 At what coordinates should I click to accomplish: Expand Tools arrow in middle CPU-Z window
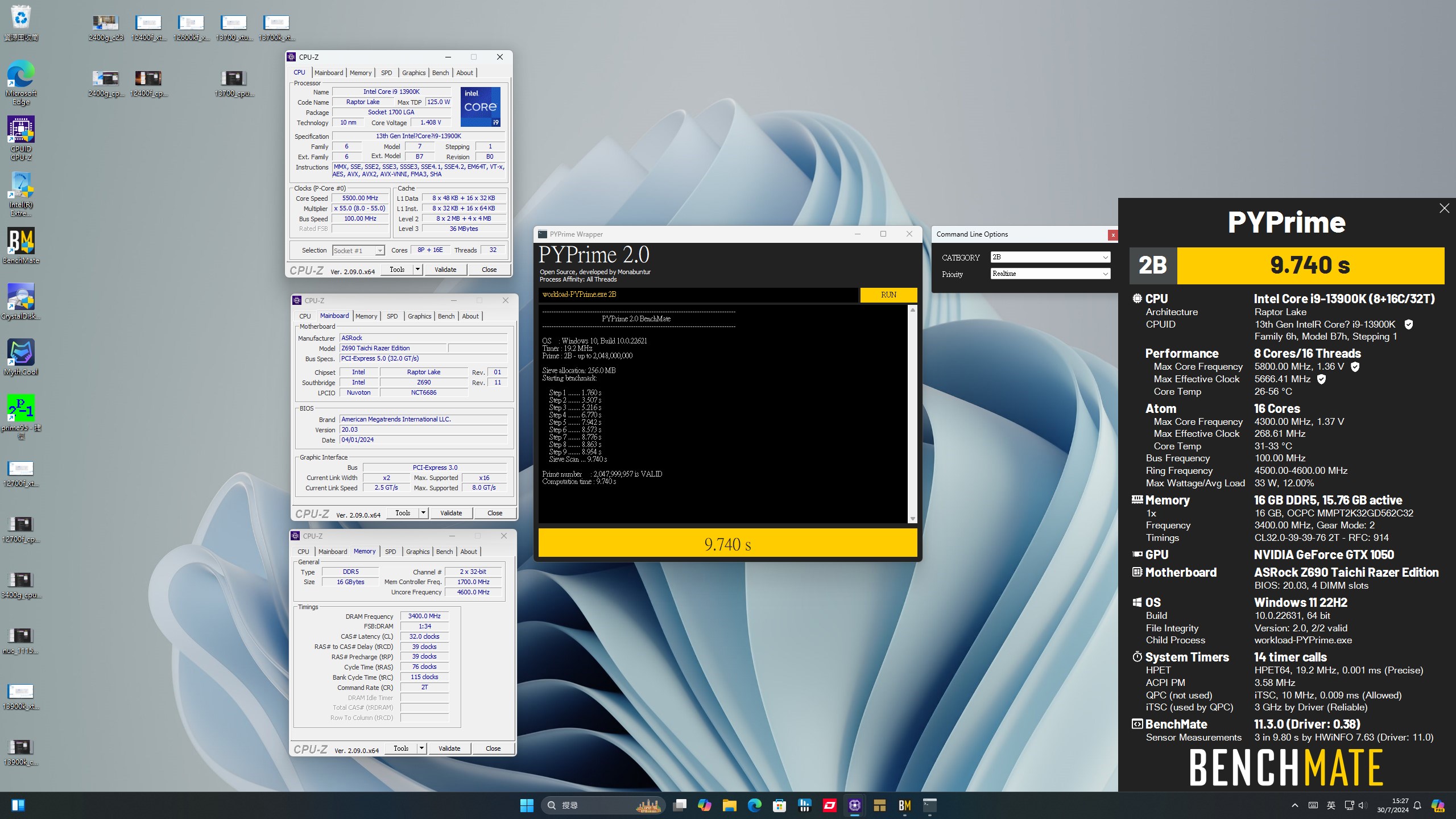point(423,513)
